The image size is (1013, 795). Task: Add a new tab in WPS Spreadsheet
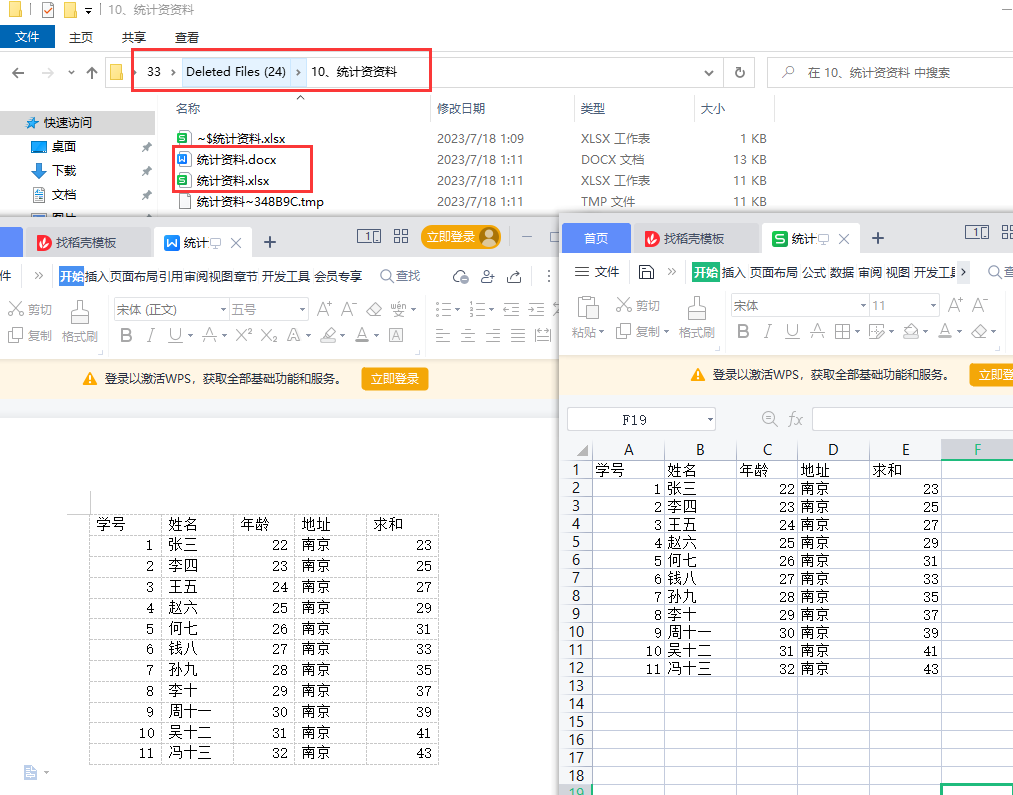click(x=877, y=238)
